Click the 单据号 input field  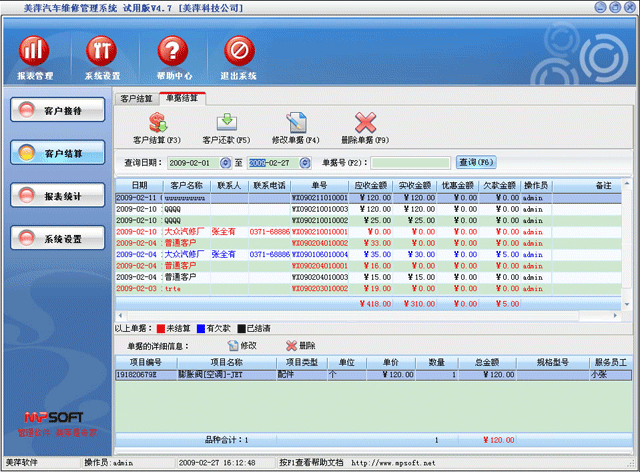(x=411, y=162)
